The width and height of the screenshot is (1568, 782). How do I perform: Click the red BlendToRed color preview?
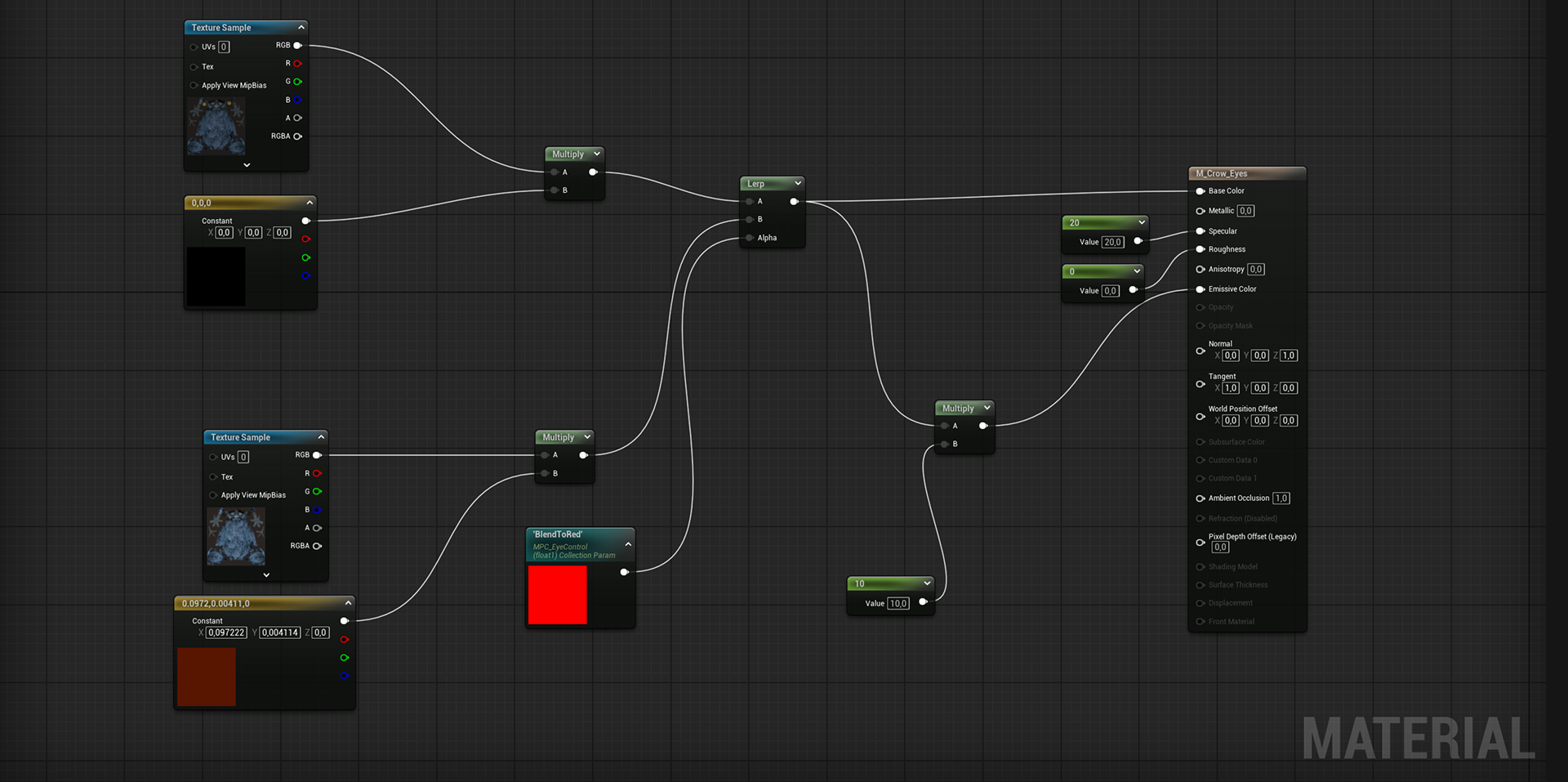[x=557, y=595]
